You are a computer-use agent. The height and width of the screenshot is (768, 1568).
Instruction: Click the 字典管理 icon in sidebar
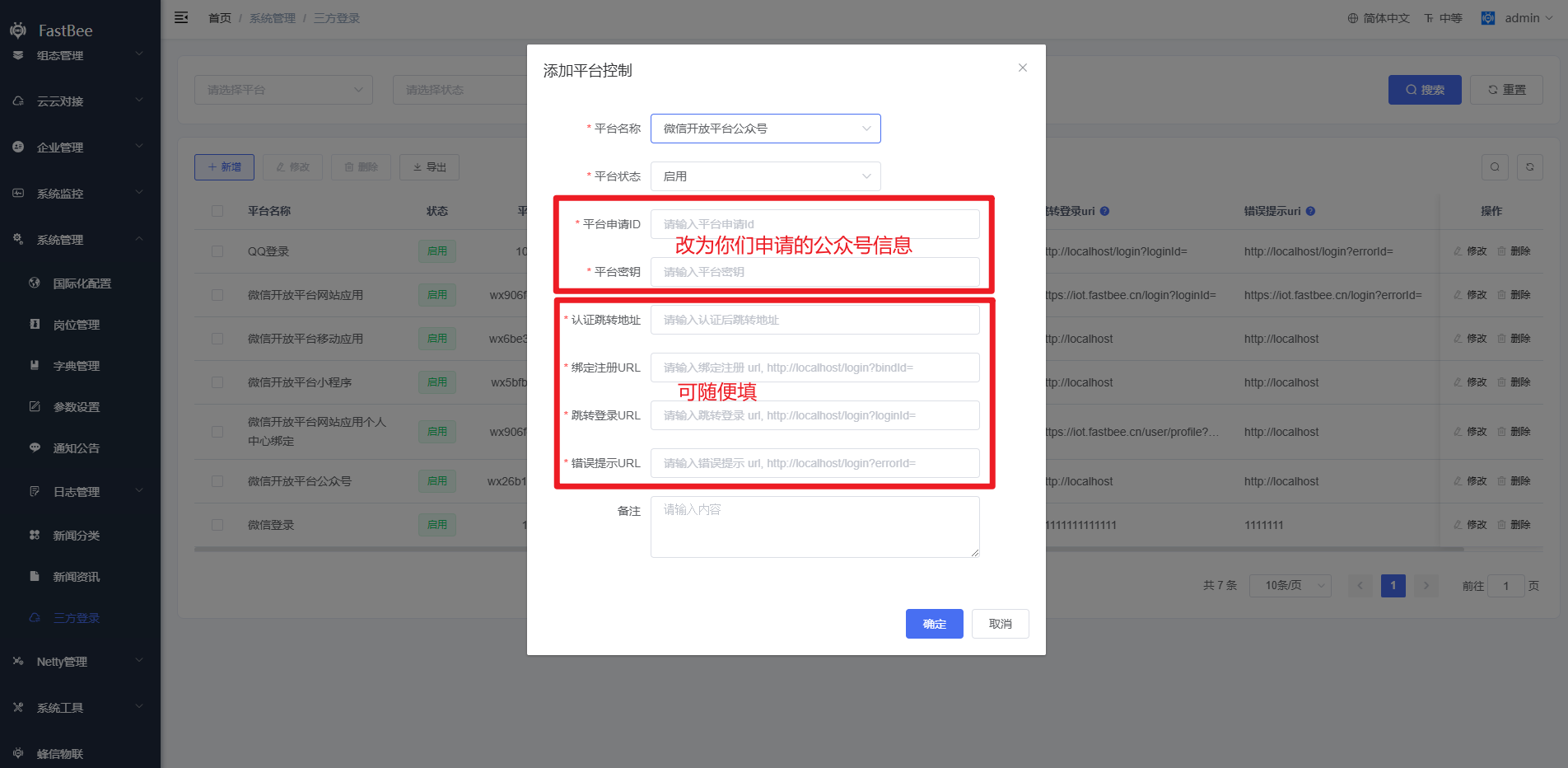click(35, 365)
